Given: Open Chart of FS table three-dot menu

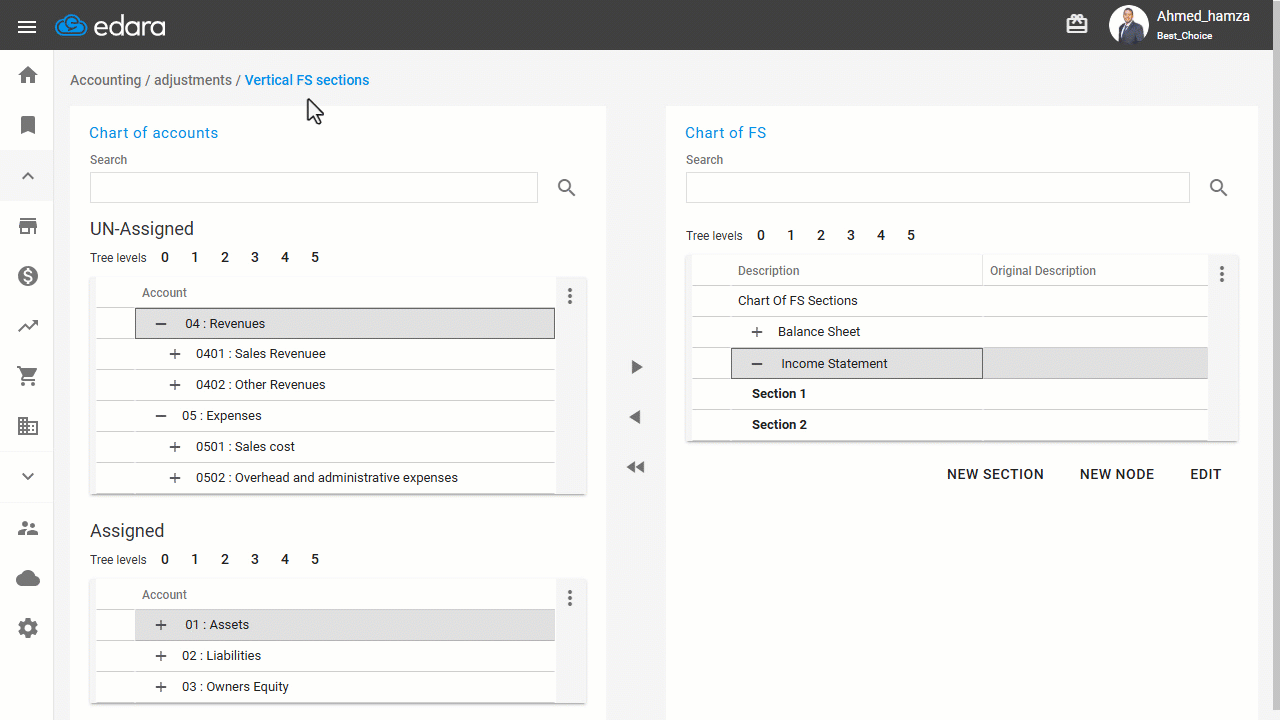Looking at the screenshot, I should (x=1222, y=274).
